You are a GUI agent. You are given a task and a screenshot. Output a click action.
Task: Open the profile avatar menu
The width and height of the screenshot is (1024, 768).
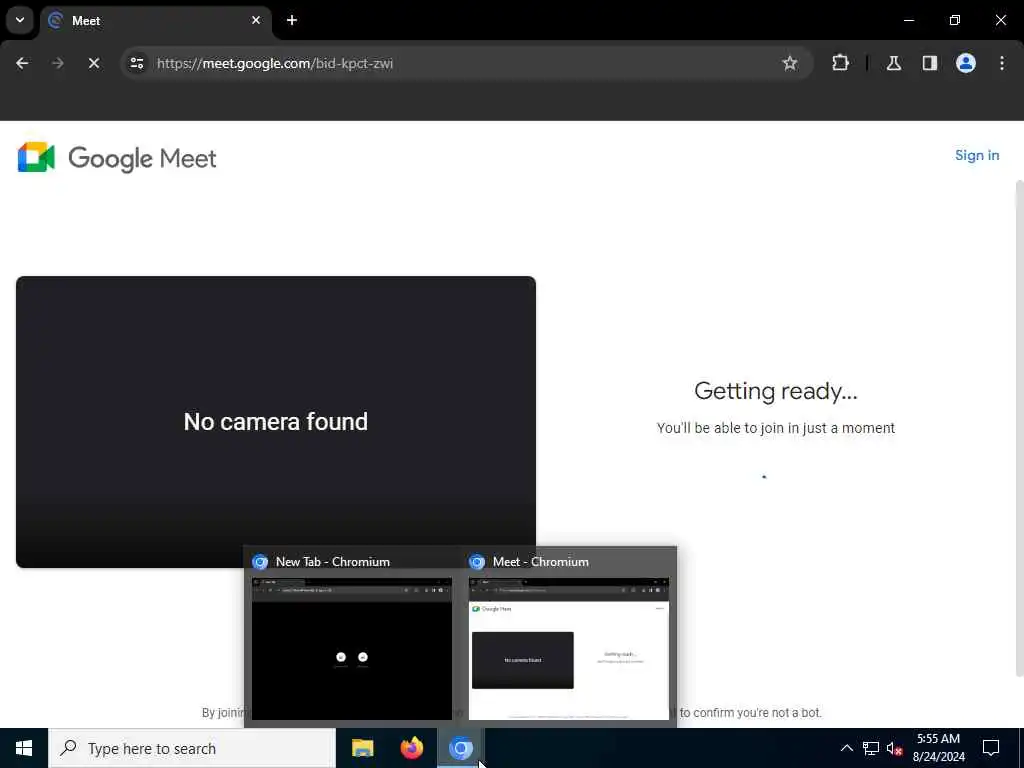click(x=966, y=63)
